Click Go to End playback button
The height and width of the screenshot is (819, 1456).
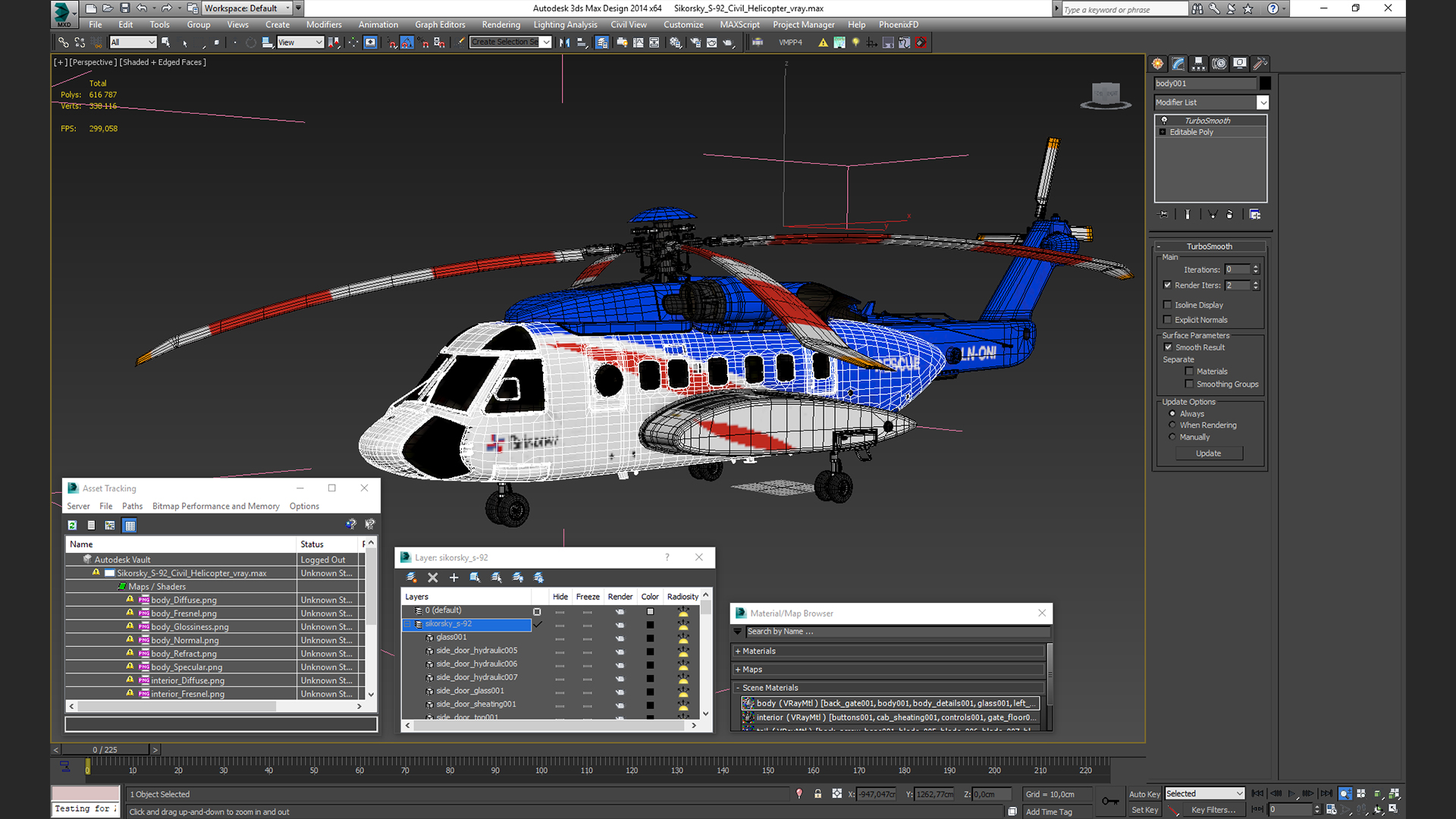point(1326,793)
